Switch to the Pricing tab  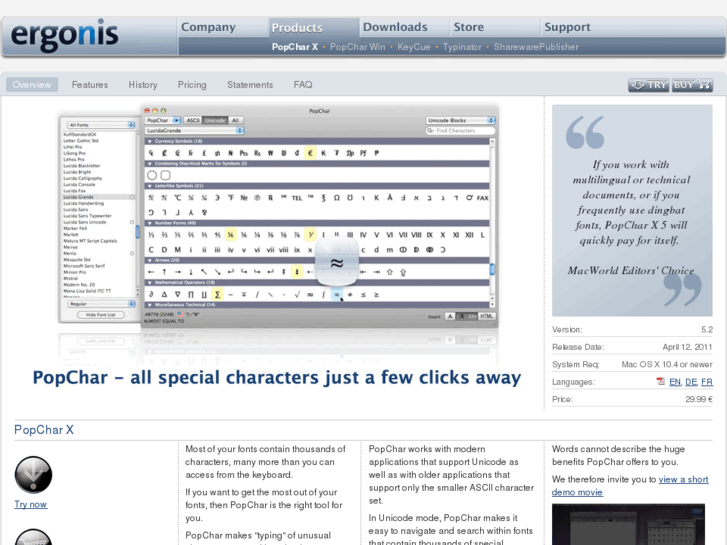[192, 84]
